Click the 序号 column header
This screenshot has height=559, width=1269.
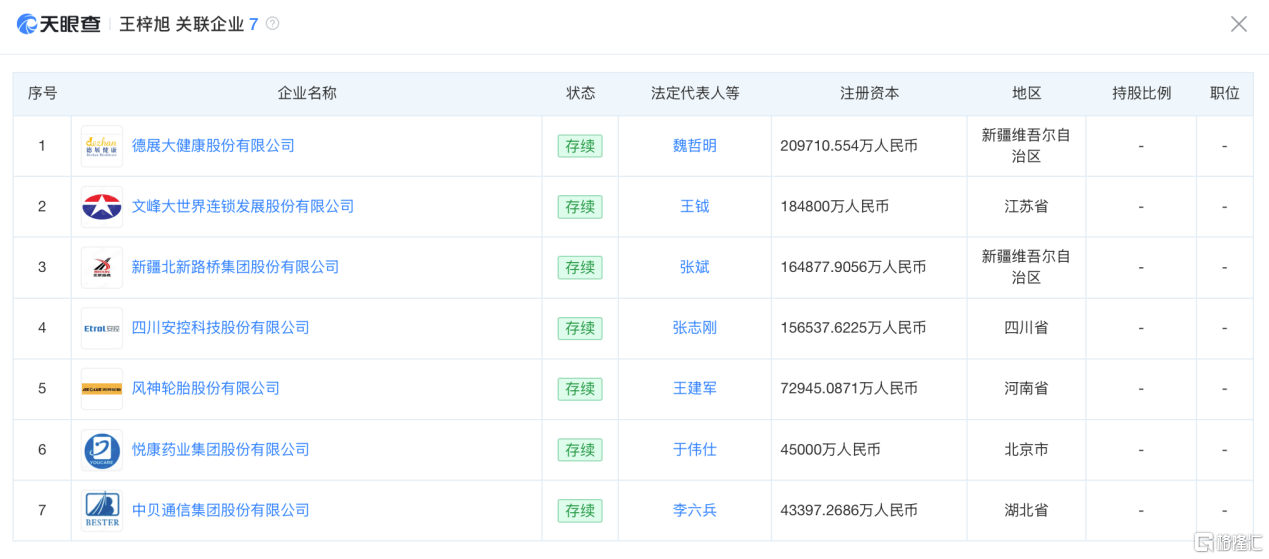(x=42, y=93)
